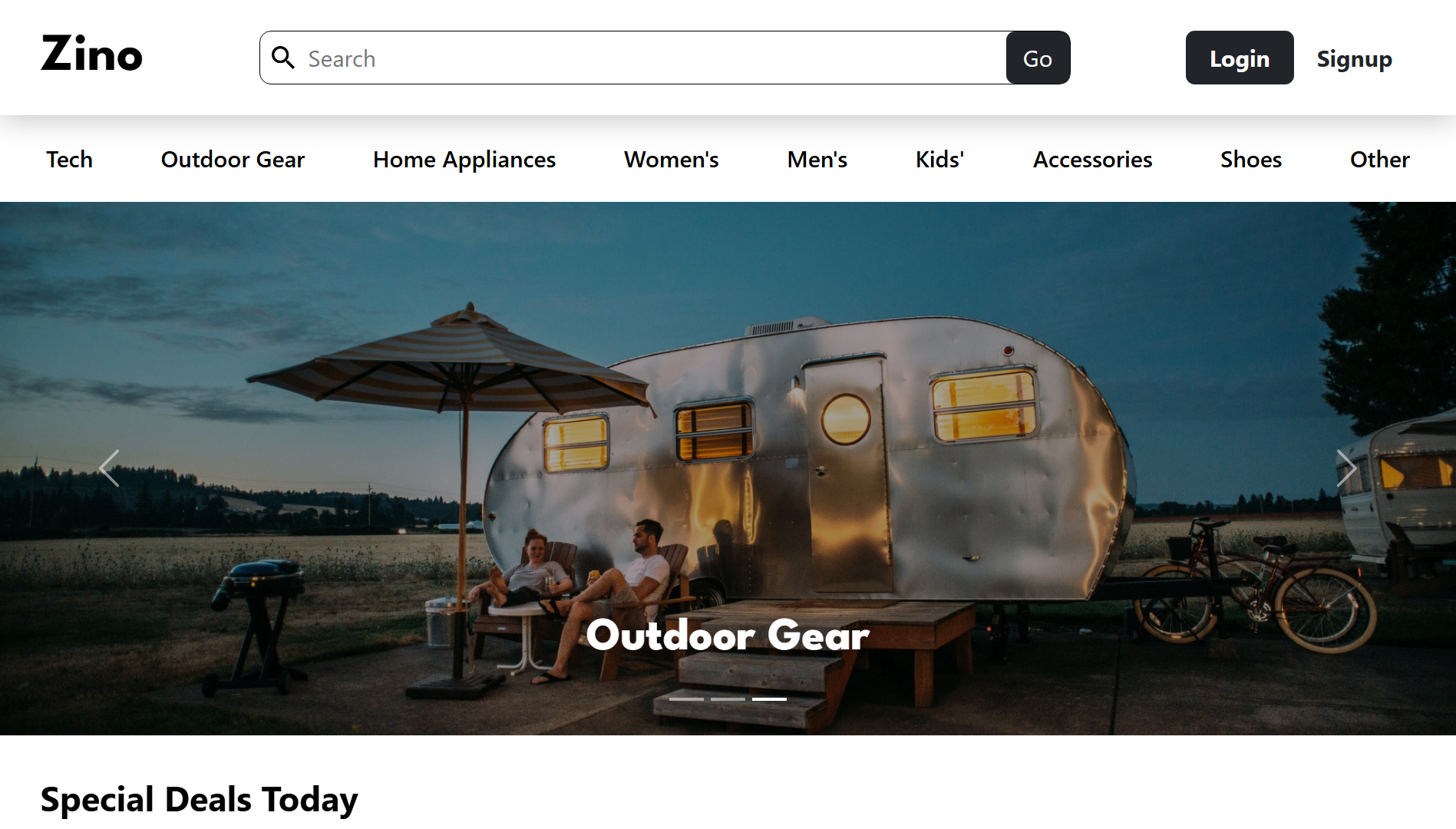Open the Other category
The width and height of the screenshot is (1456, 829).
point(1380,159)
